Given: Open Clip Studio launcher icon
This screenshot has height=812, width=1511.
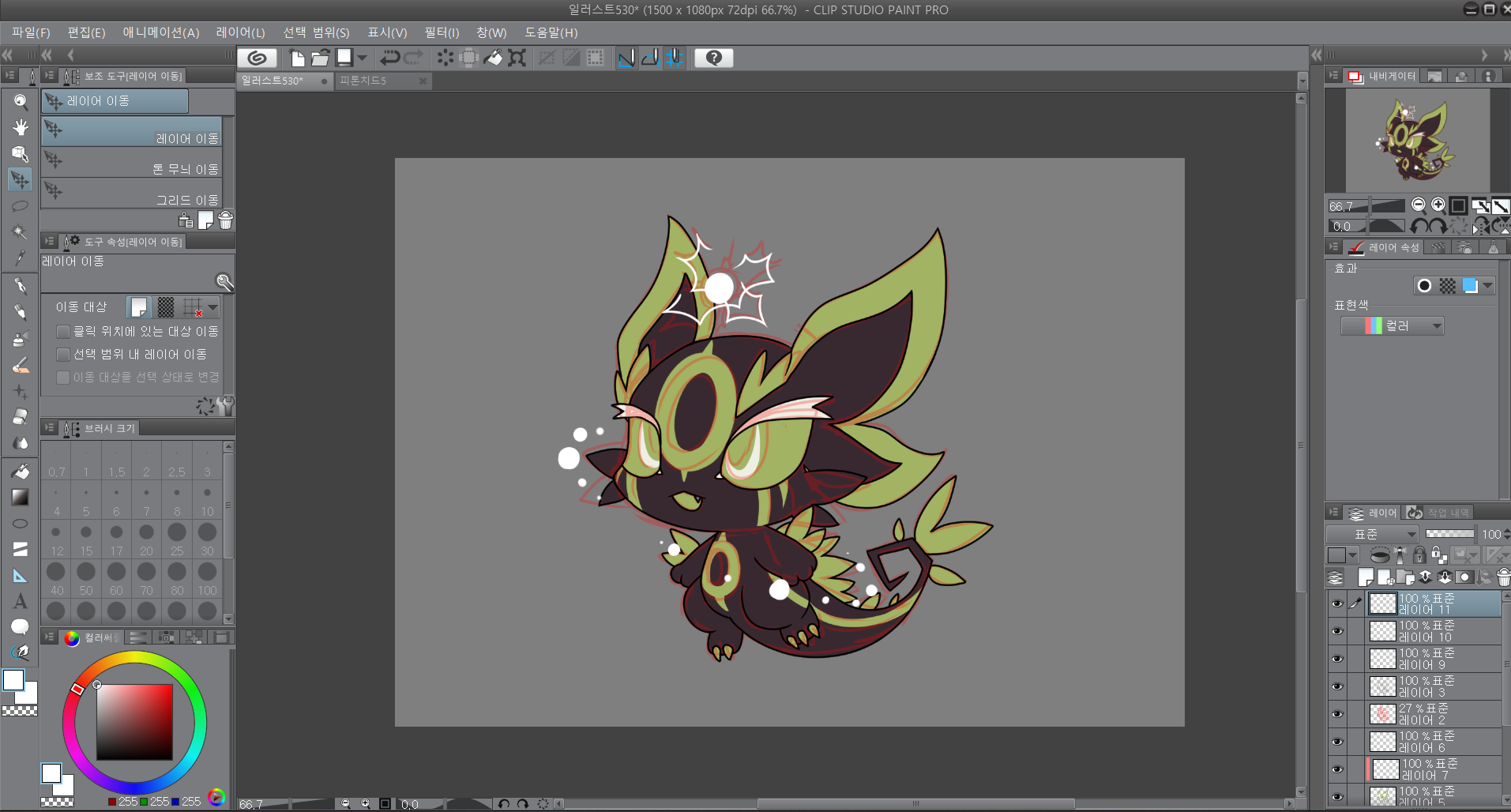Looking at the screenshot, I should 257,58.
